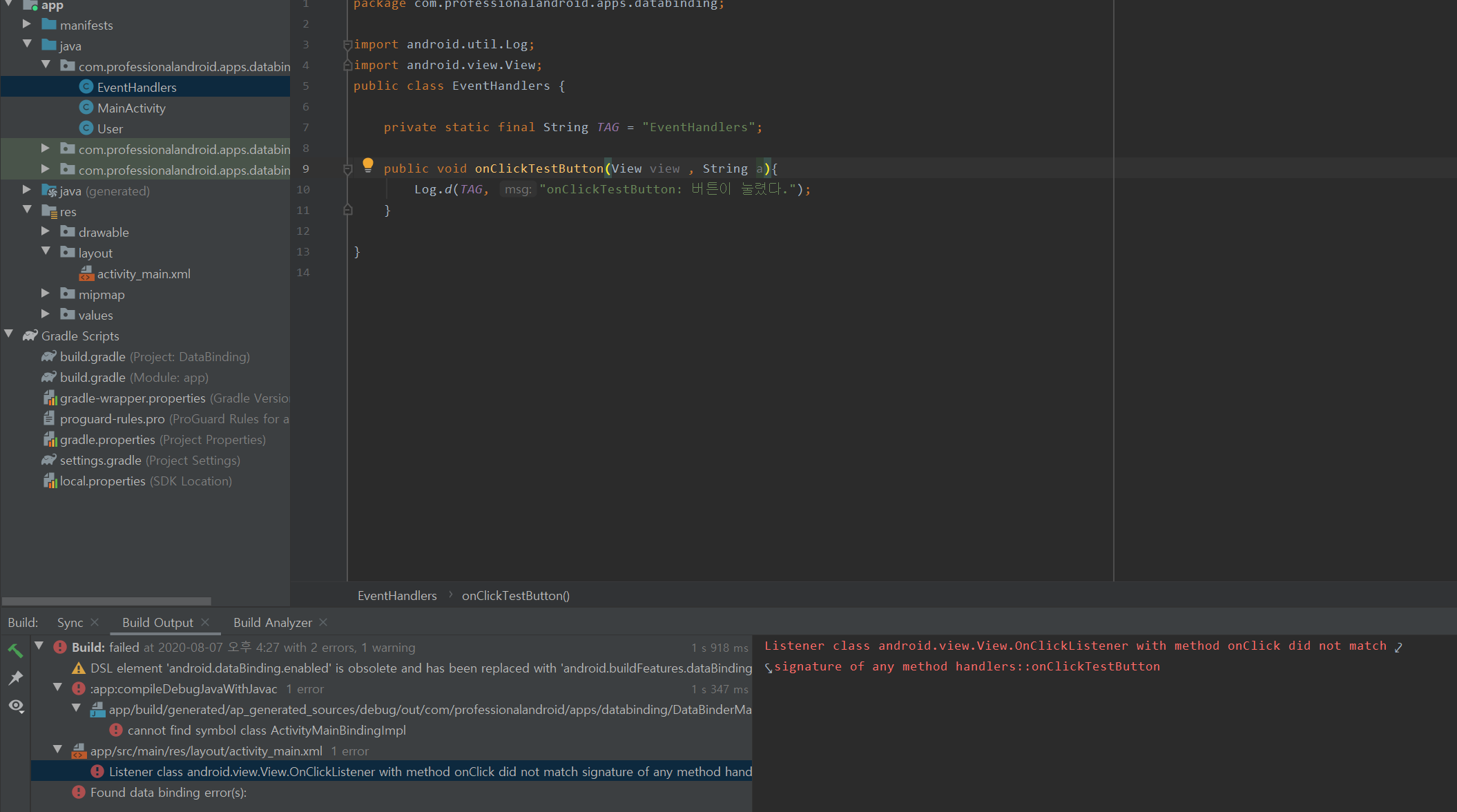1457x812 pixels.
Task: Click the green hammer build icon
Action: tap(15, 650)
